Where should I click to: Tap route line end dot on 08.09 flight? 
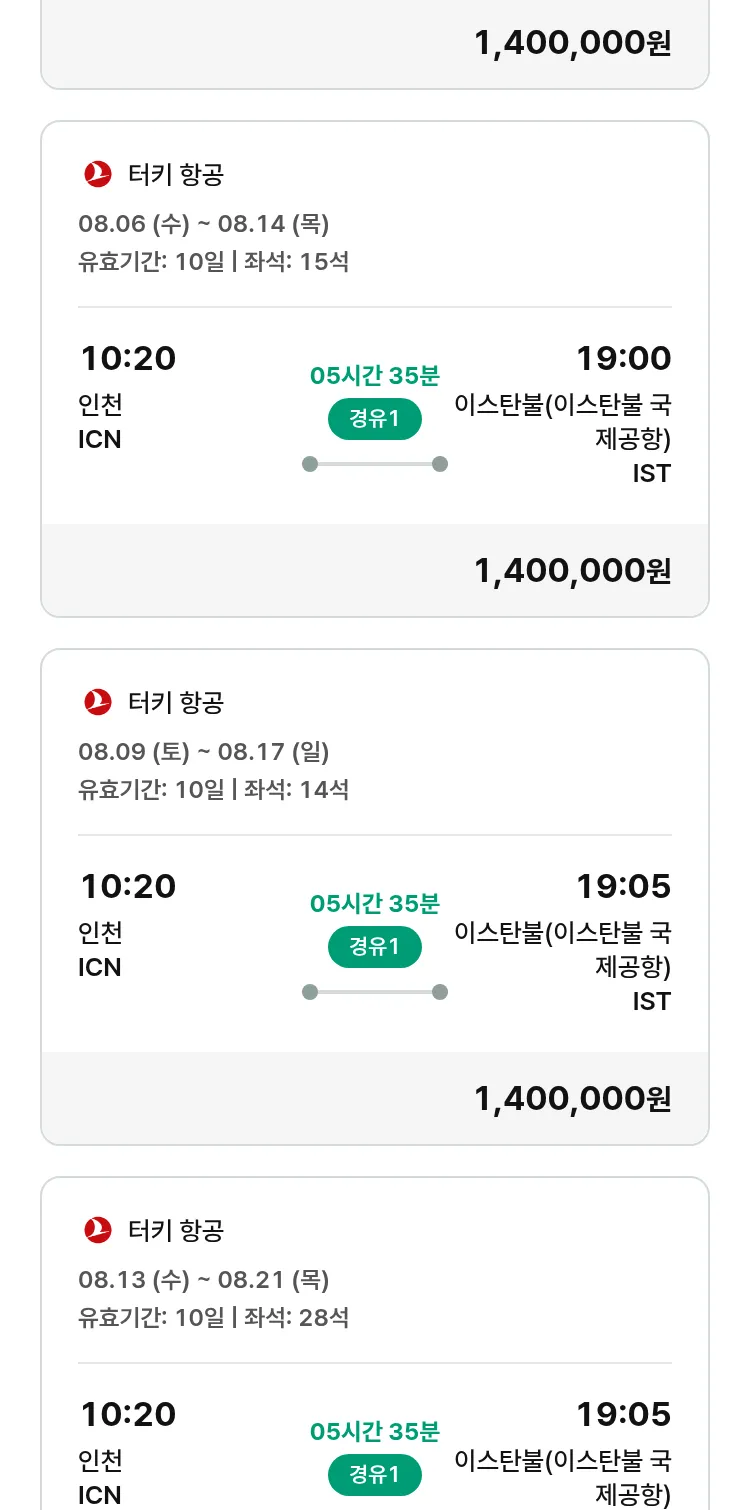pos(440,992)
